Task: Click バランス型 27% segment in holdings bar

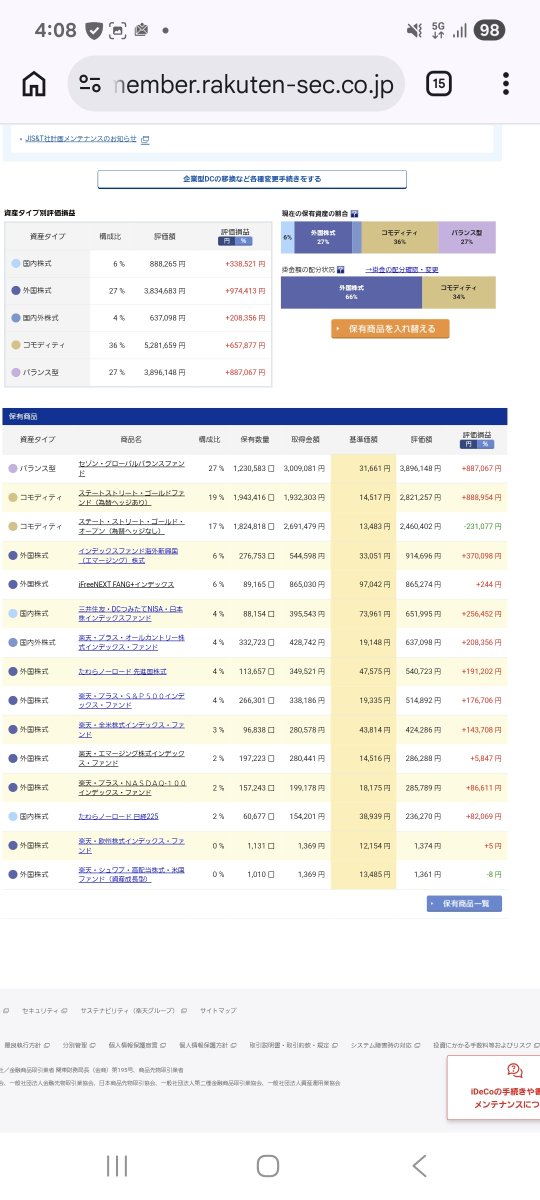Action: point(467,238)
